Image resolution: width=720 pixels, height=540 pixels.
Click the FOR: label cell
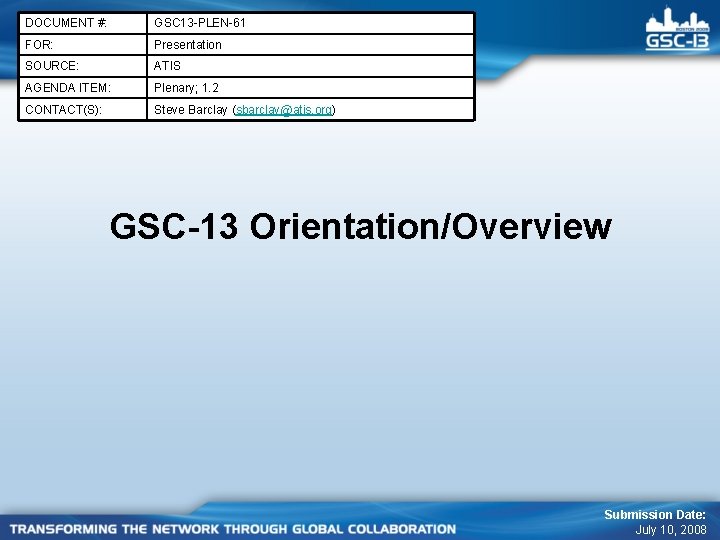tap(83, 45)
